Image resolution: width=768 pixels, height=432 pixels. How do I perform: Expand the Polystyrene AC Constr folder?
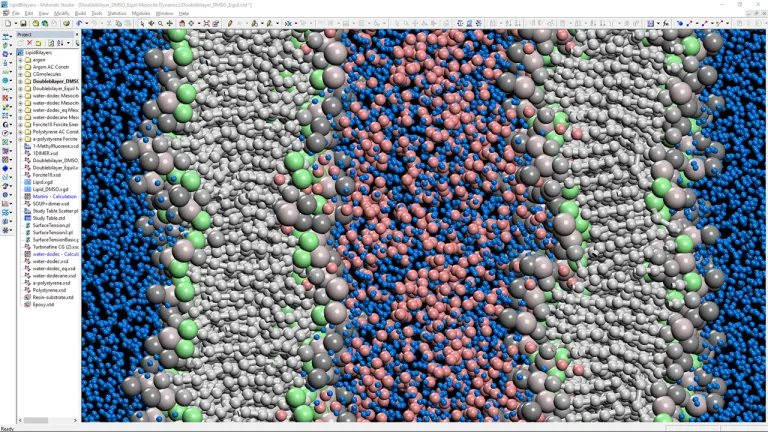coord(21,131)
